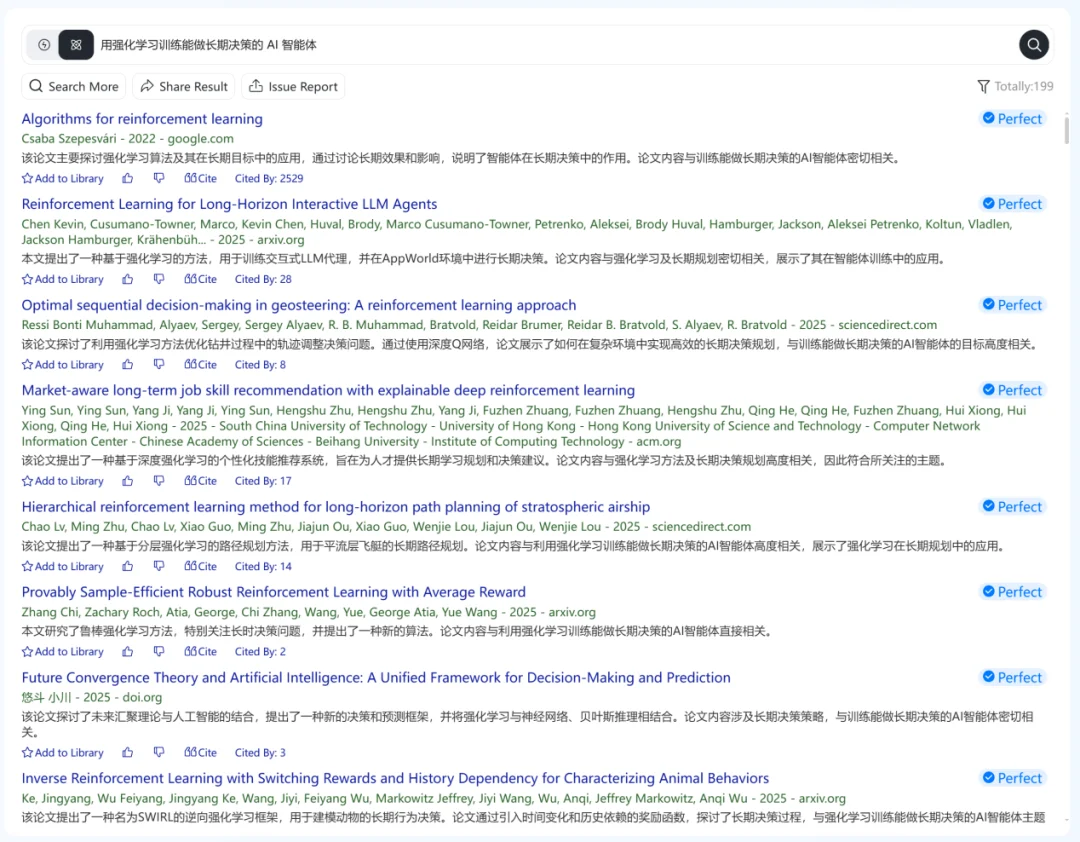Open the Totally:199 filter

(1015, 87)
